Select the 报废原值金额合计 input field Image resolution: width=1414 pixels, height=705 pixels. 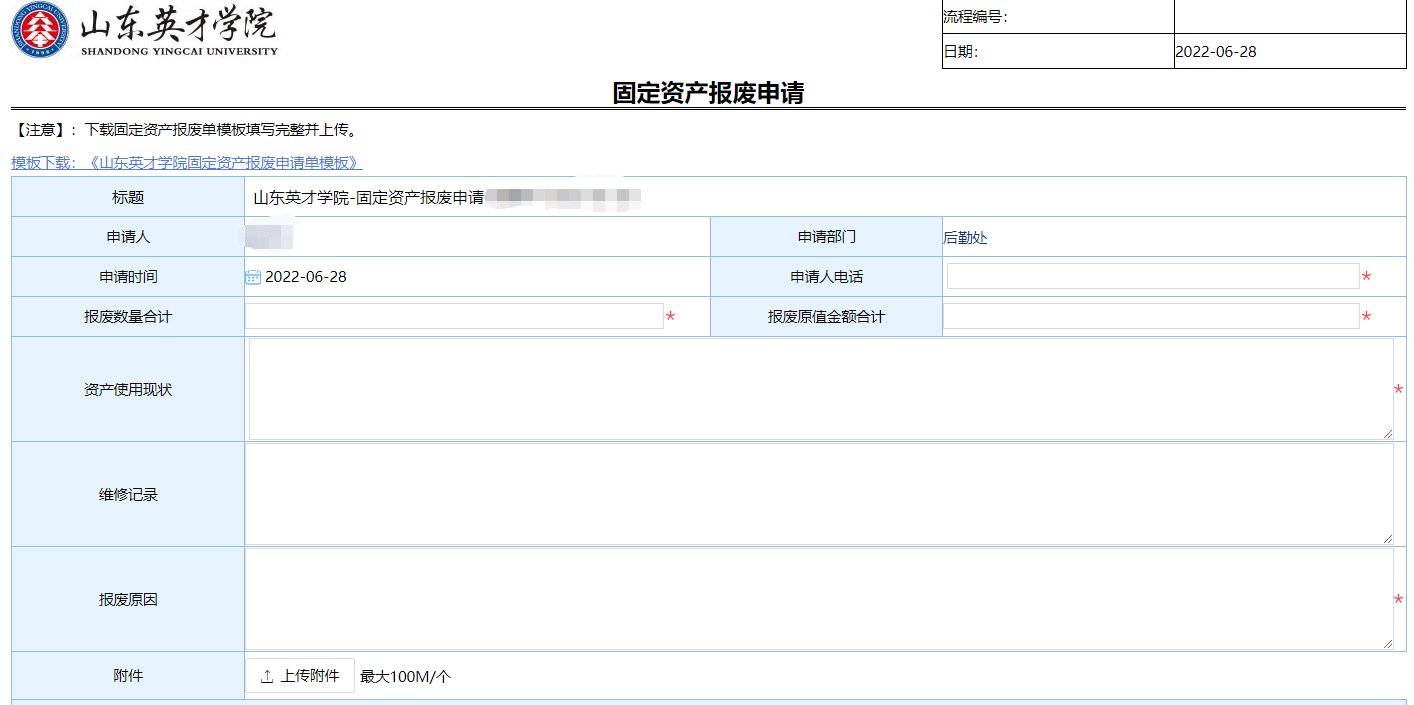pos(1150,317)
